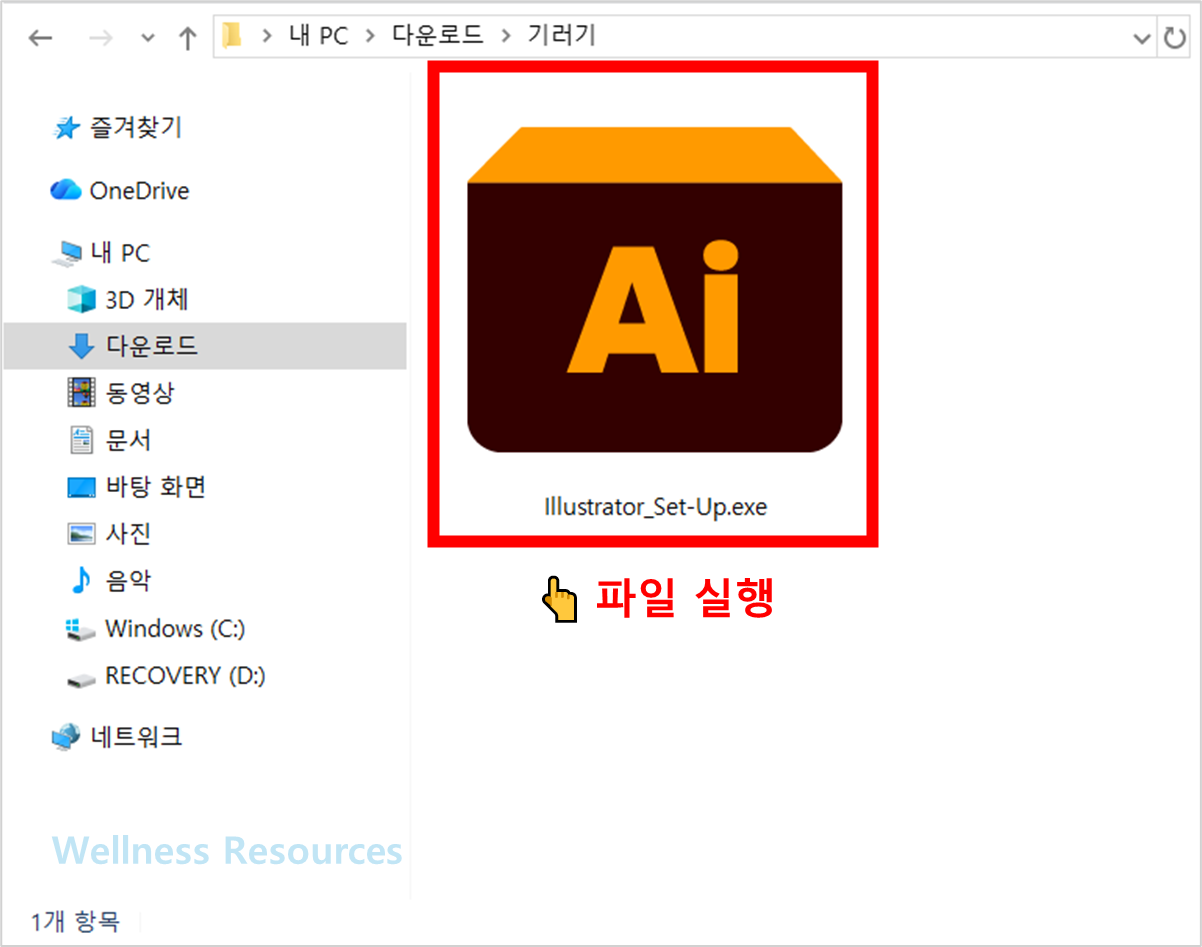Viewport: 1202px width, 947px height.
Task: Open OneDrive in the navigation pane
Action: pyautogui.click(x=139, y=190)
